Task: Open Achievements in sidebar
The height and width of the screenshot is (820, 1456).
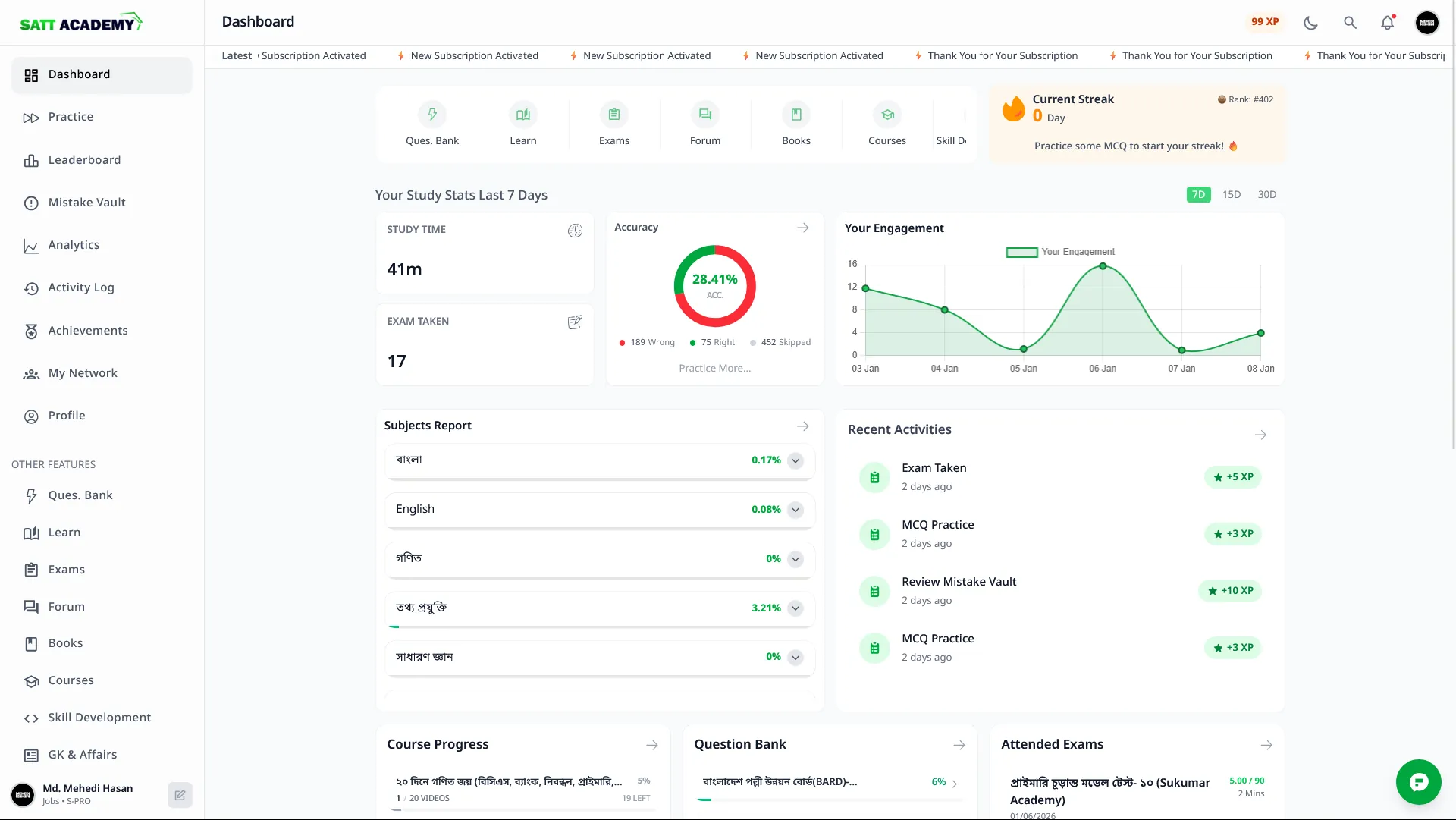Action: point(102,331)
